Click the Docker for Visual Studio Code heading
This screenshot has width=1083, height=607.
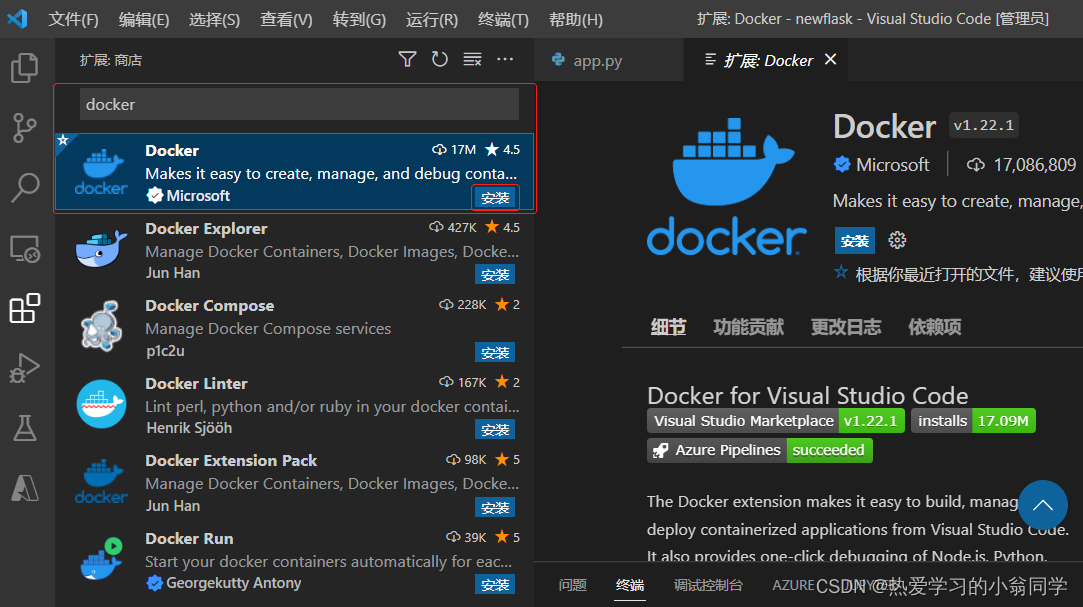807,395
